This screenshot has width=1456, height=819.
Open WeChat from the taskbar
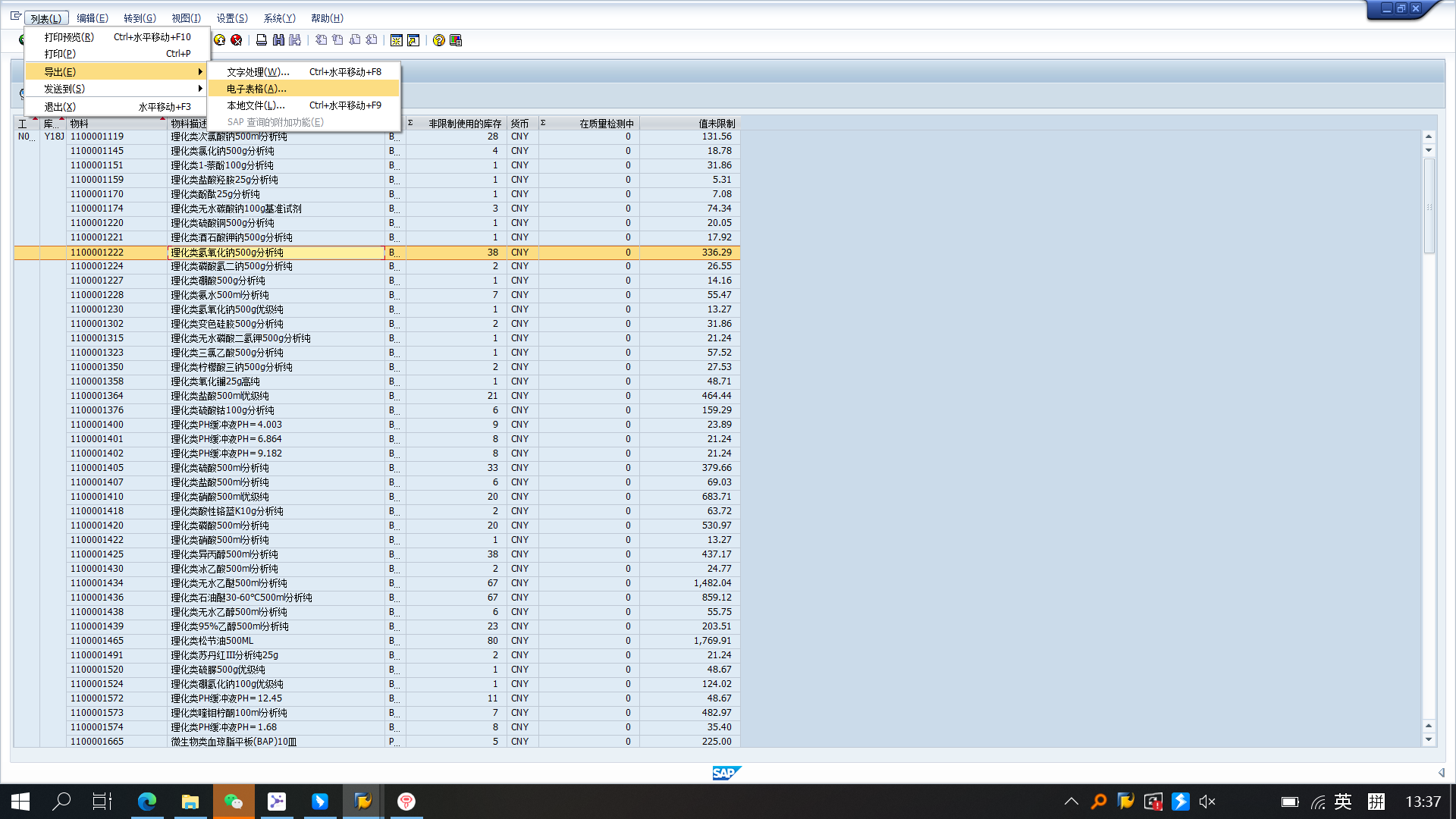tap(234, 802)
